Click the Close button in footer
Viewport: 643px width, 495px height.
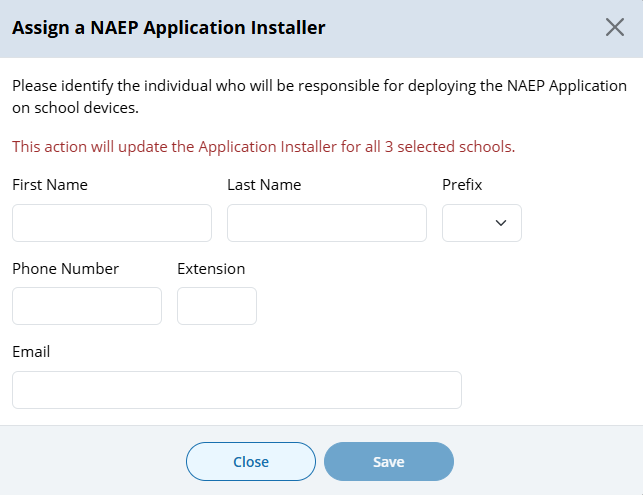pos(251,462)
